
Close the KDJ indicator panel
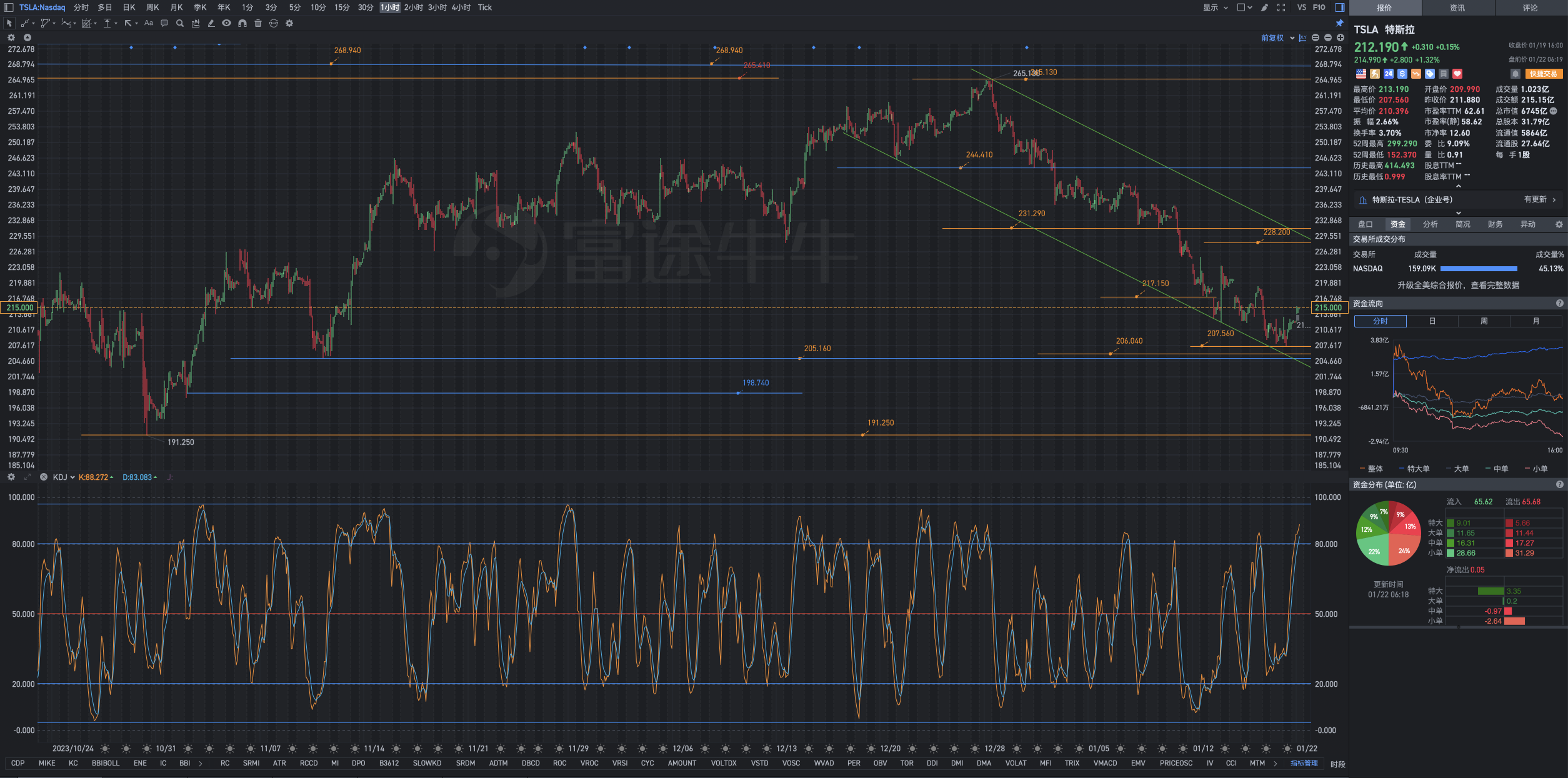44,477
